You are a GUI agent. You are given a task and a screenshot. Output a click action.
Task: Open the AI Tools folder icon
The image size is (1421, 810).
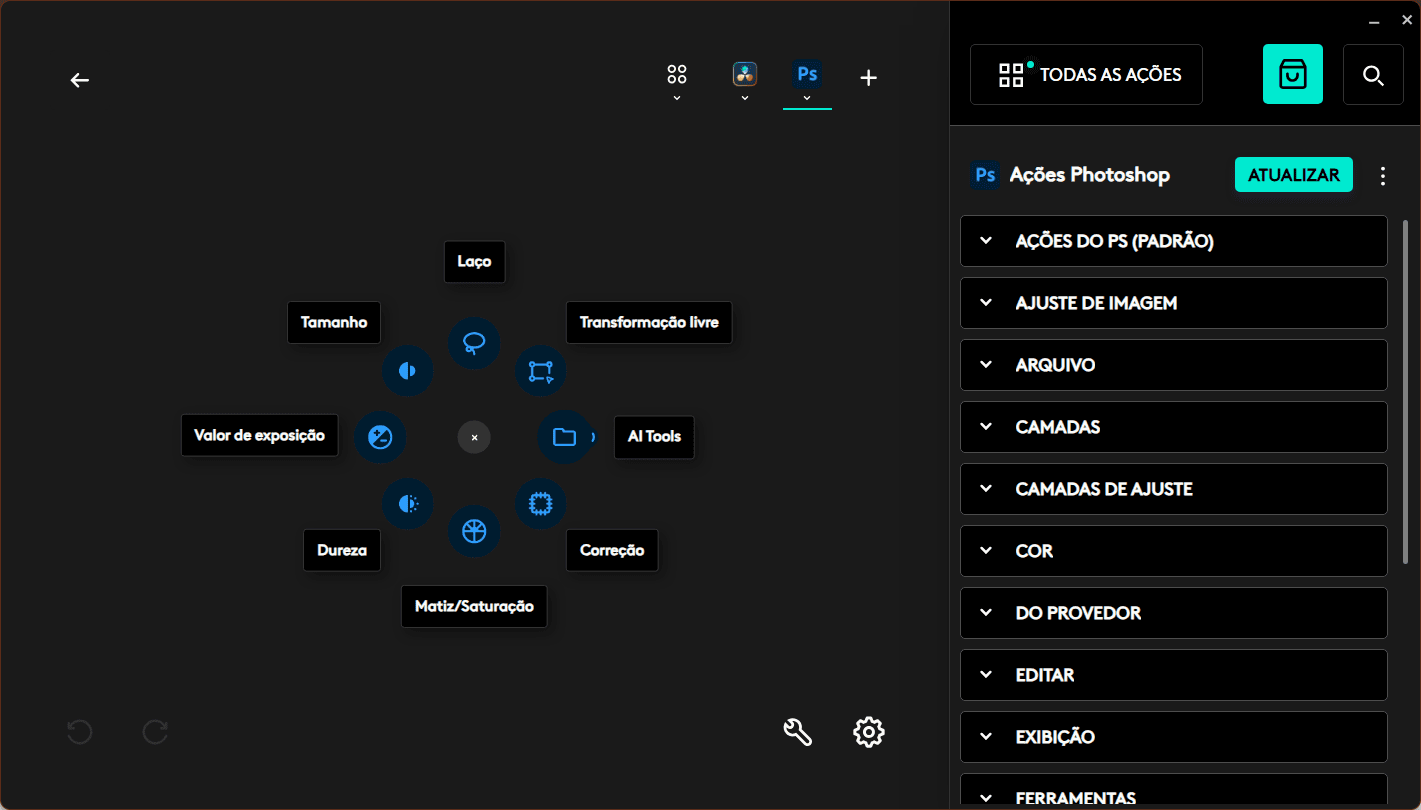click(564, 437)
